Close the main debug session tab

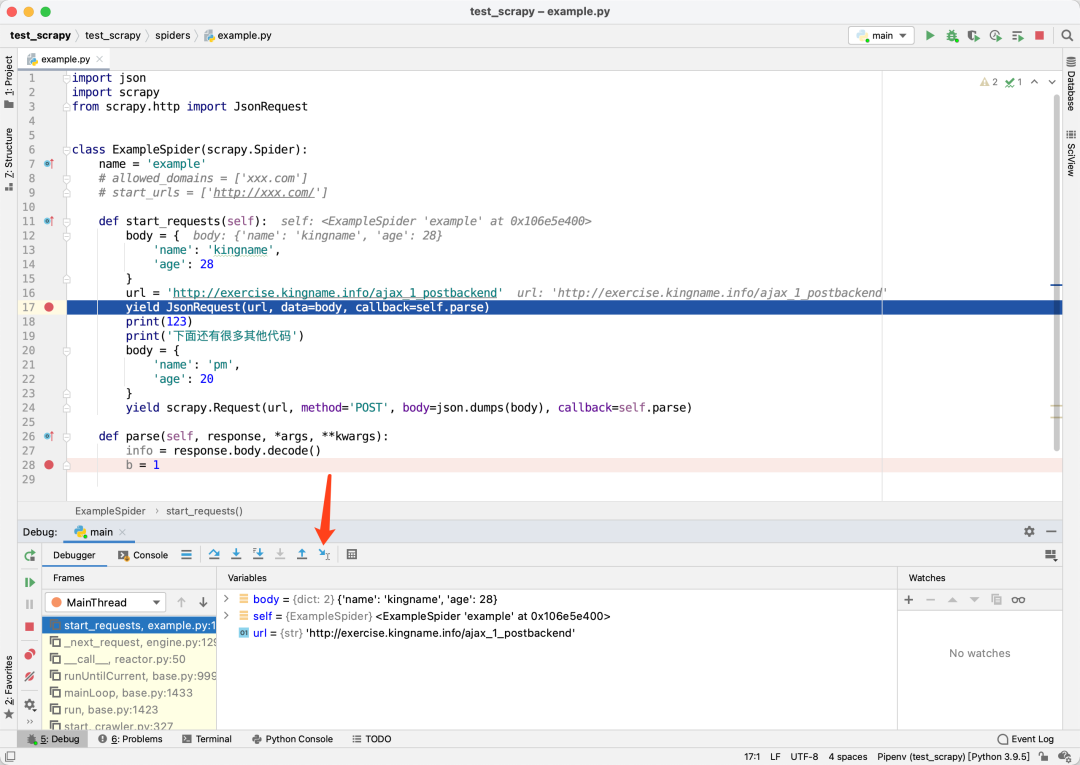pos(123,532)
